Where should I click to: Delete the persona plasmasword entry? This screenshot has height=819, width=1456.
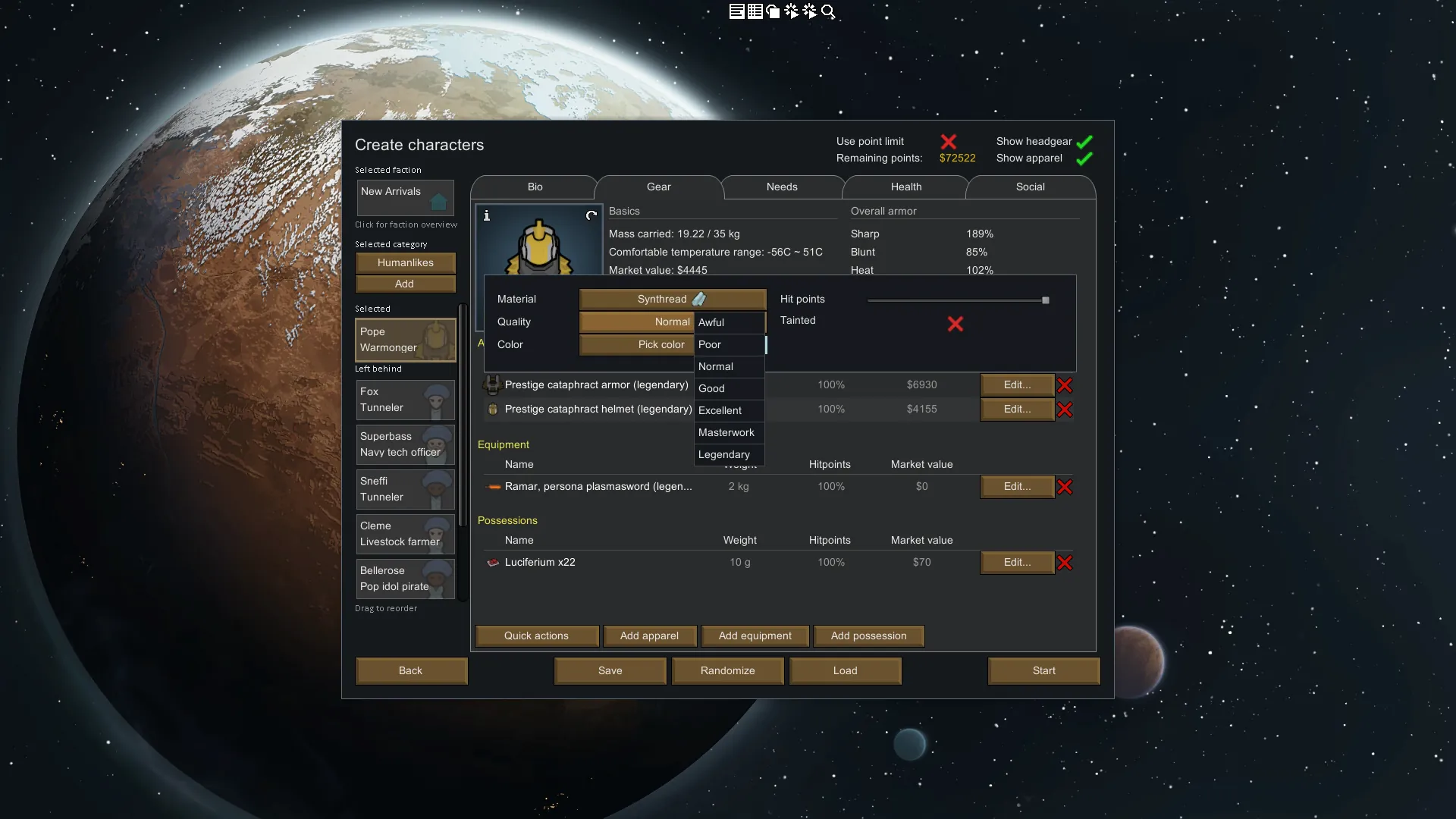[1065, 487]
